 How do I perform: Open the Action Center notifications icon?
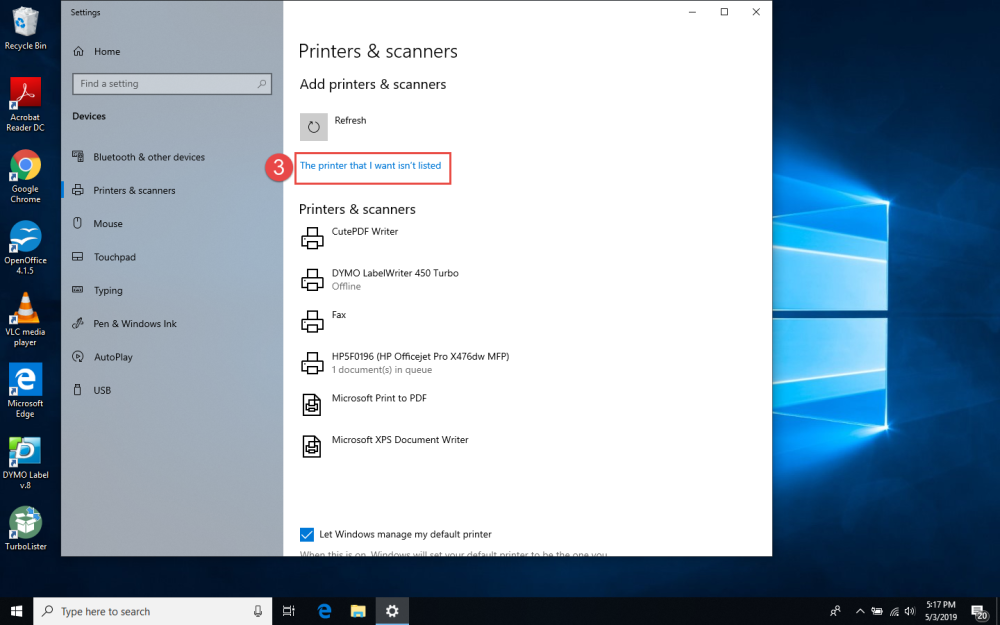pyautogui.click(x=980, y=612)
